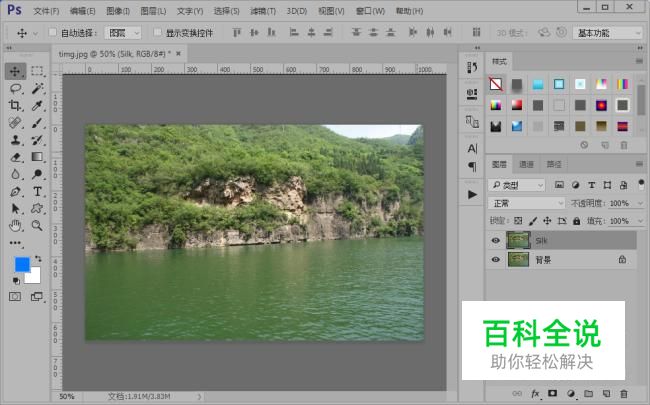This screenshot has height=405, width=650.
Task: Enable the 自动选择 checkbox
Action: pyautogui.click(x=52, y=32)
